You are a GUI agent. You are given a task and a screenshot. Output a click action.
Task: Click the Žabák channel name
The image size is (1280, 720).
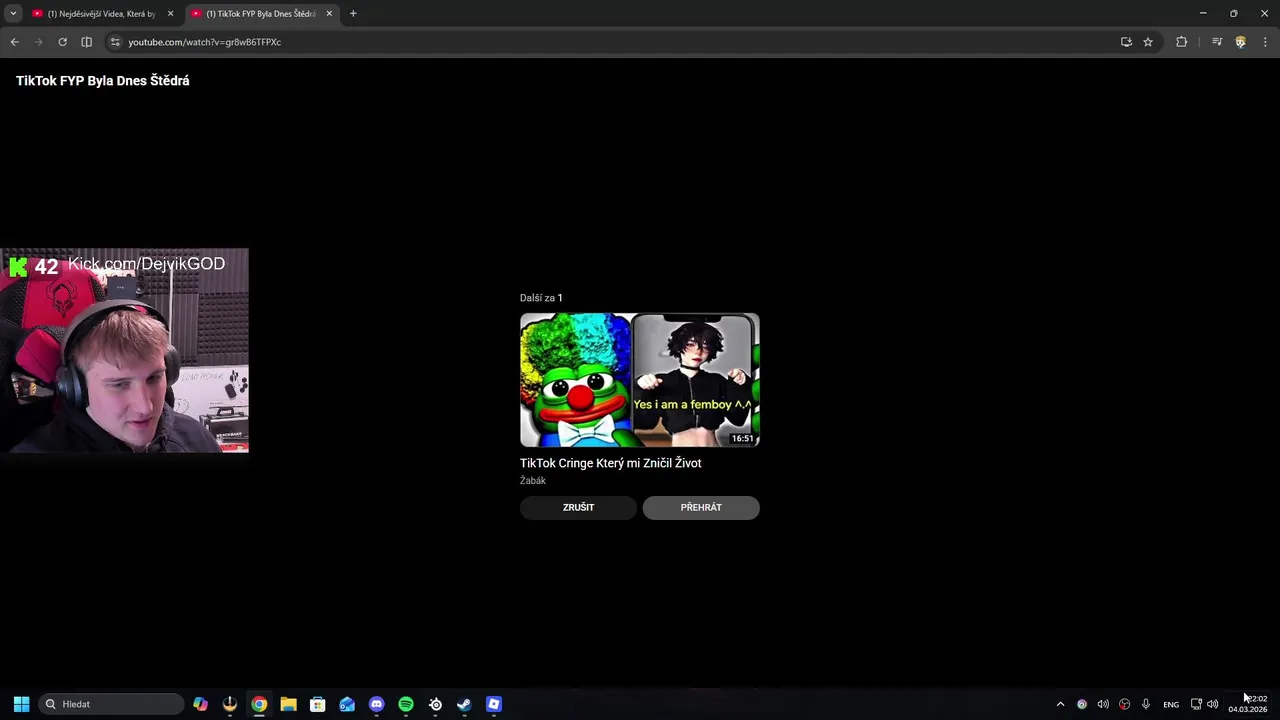532,481
